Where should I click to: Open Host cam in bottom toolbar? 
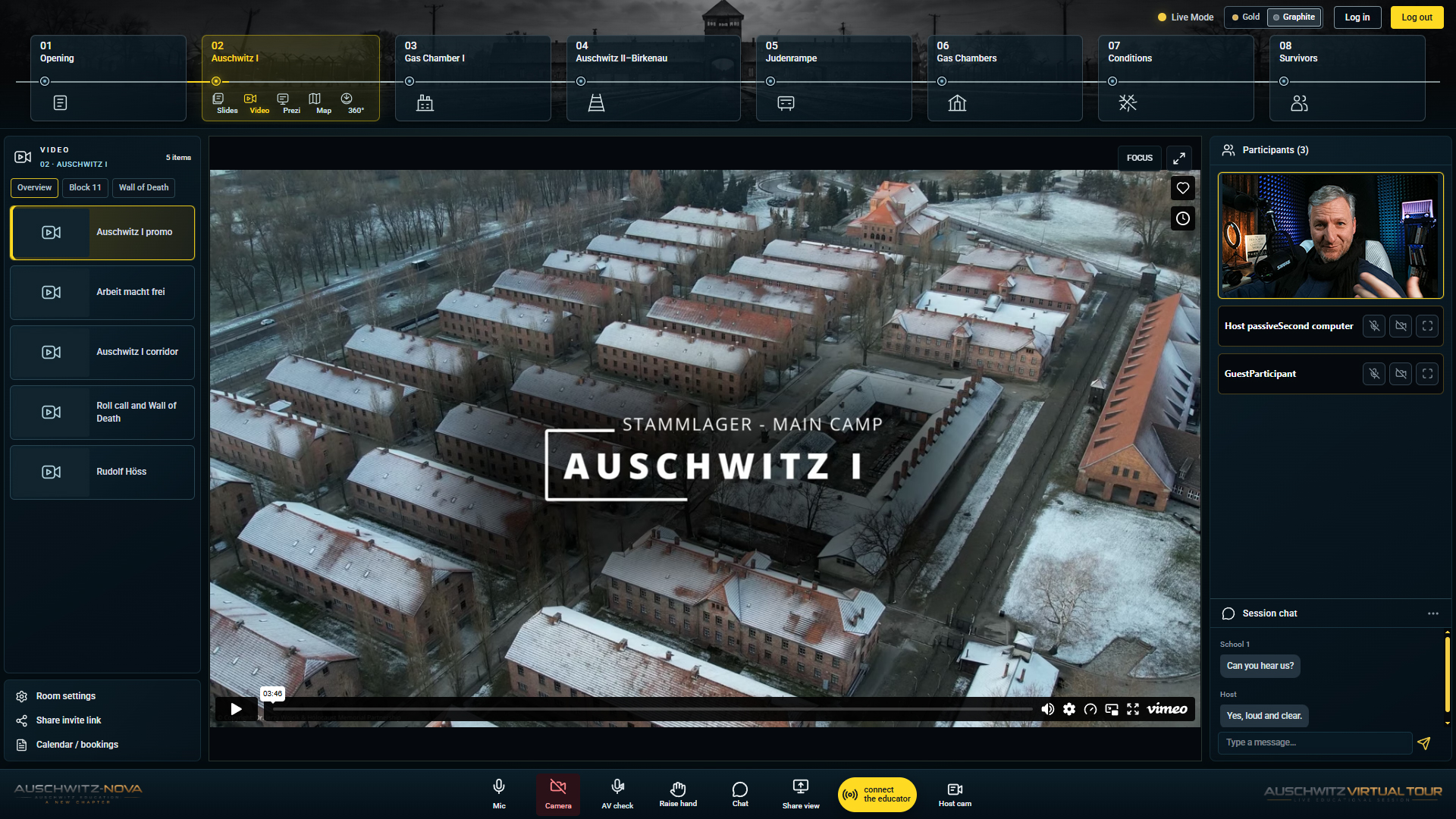pyautogui.click(x=955, y=794)
